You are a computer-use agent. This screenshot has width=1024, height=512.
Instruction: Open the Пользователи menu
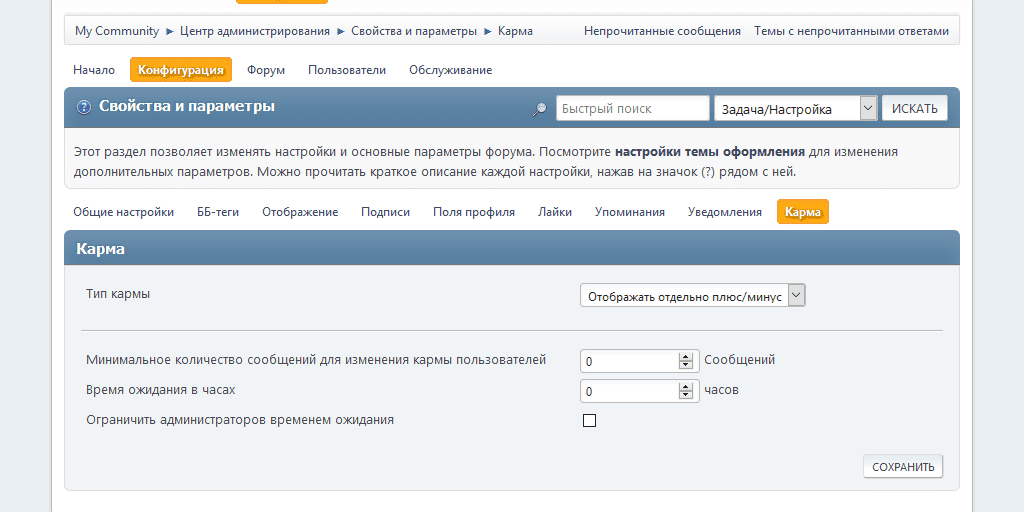[x=347, y=70]
